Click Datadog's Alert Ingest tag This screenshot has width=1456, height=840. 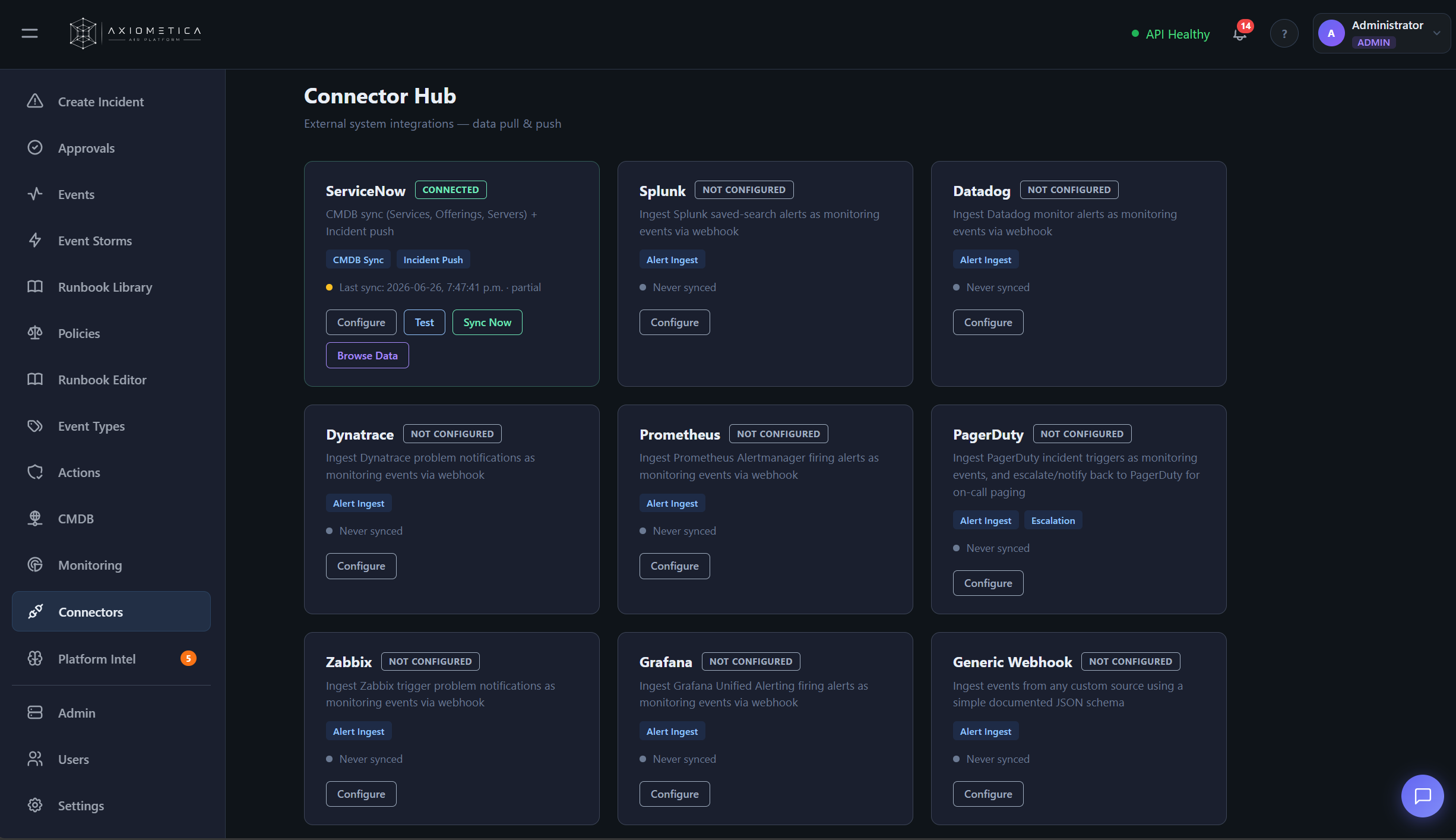tap(986, 260)
